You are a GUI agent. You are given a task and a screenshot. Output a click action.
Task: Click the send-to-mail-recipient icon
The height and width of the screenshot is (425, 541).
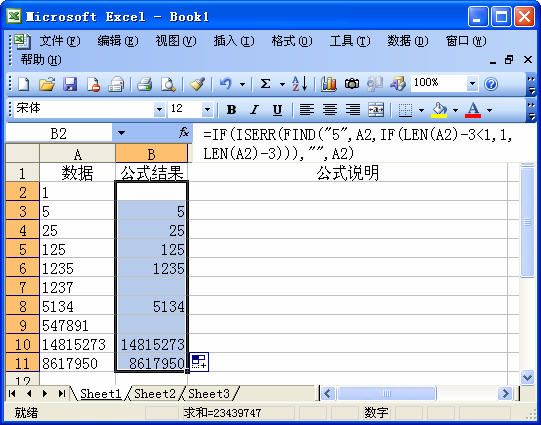click(x=116, y=84)
